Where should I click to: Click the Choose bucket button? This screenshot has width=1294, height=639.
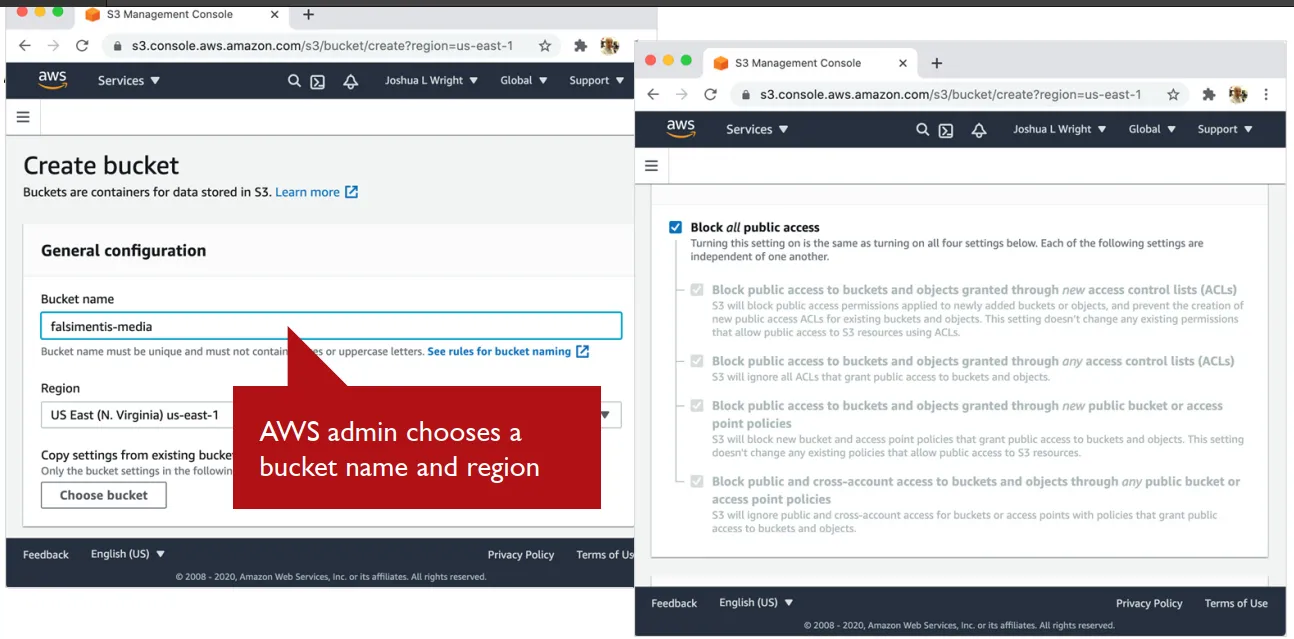(x=104, y=495)
